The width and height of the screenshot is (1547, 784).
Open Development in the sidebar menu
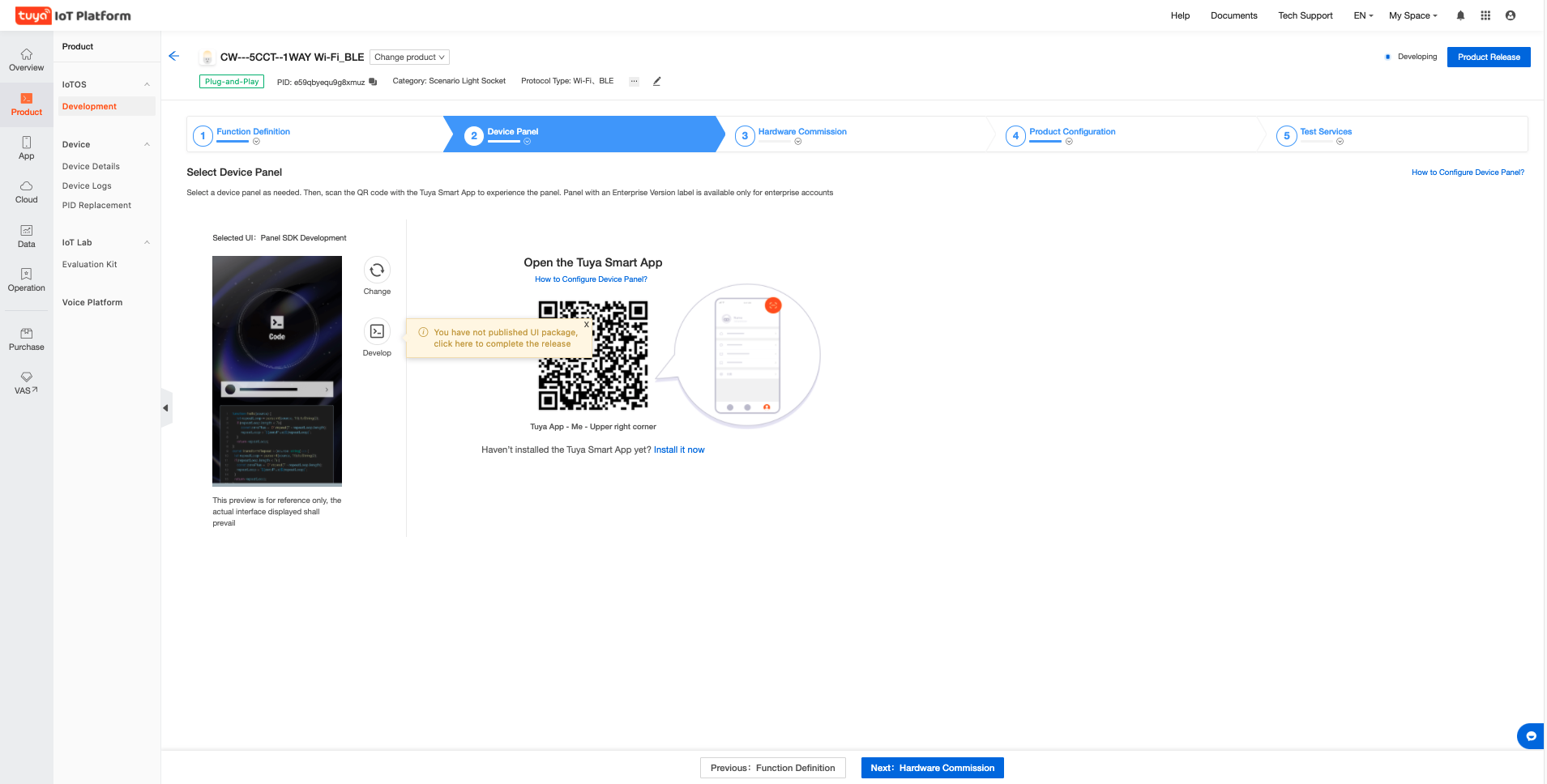click(x=108, y=106)
